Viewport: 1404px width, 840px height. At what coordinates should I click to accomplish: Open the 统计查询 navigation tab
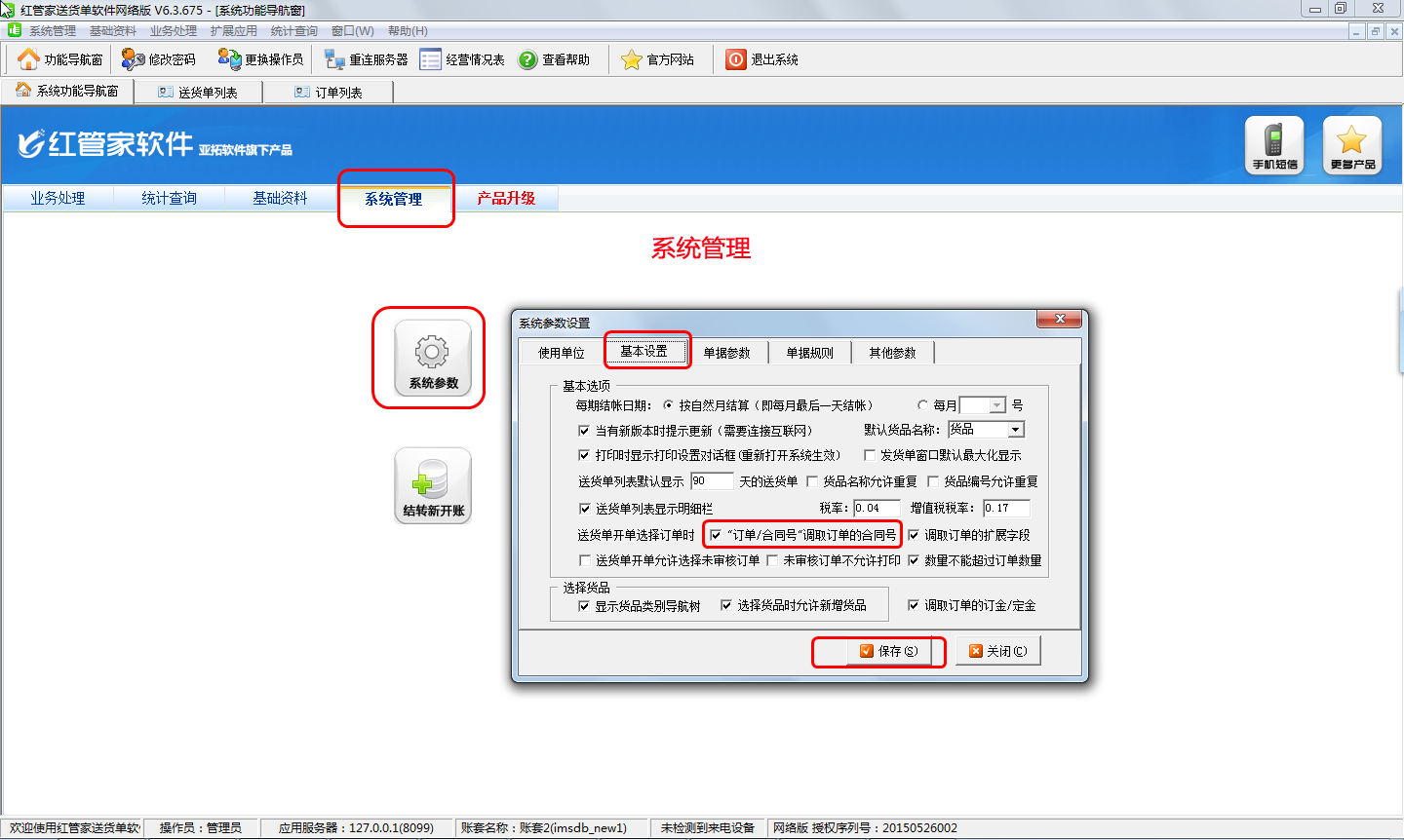click(x=169, y=198)
